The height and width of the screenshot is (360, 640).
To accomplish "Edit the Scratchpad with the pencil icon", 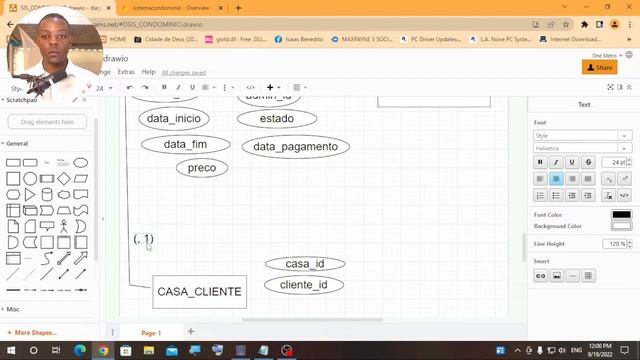I will (75, 100).
